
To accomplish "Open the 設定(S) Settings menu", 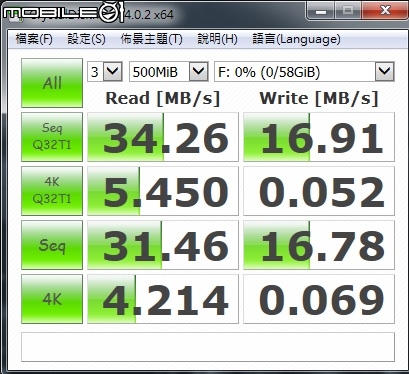I will 86,39.
